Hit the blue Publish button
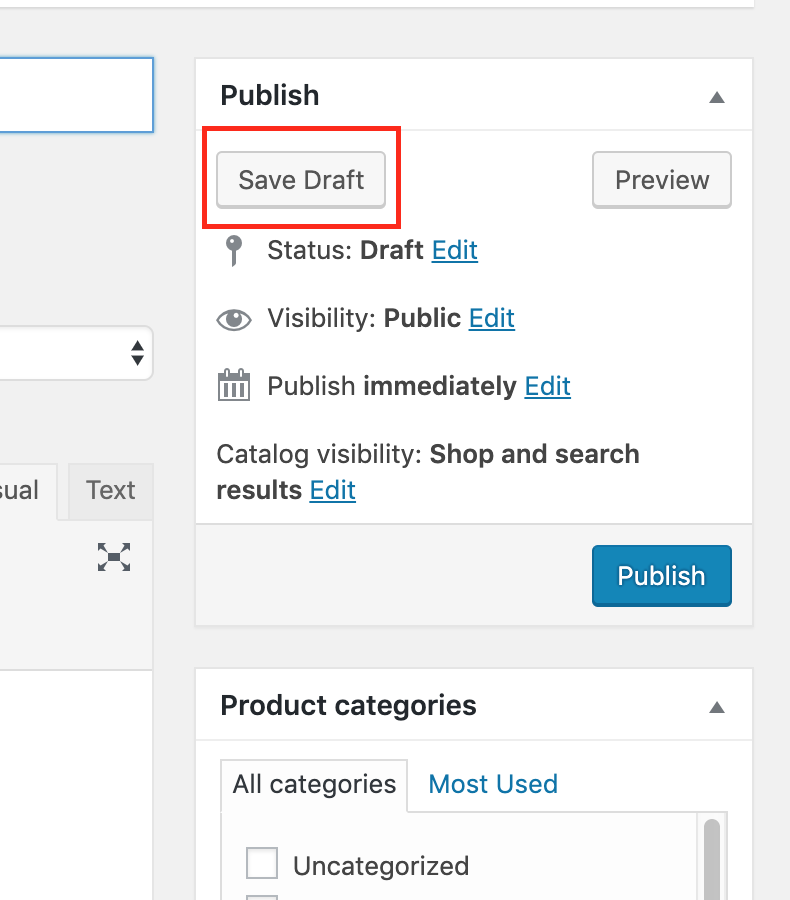The height and width of the screenshot is (900, 790). (x=661, y=576)
